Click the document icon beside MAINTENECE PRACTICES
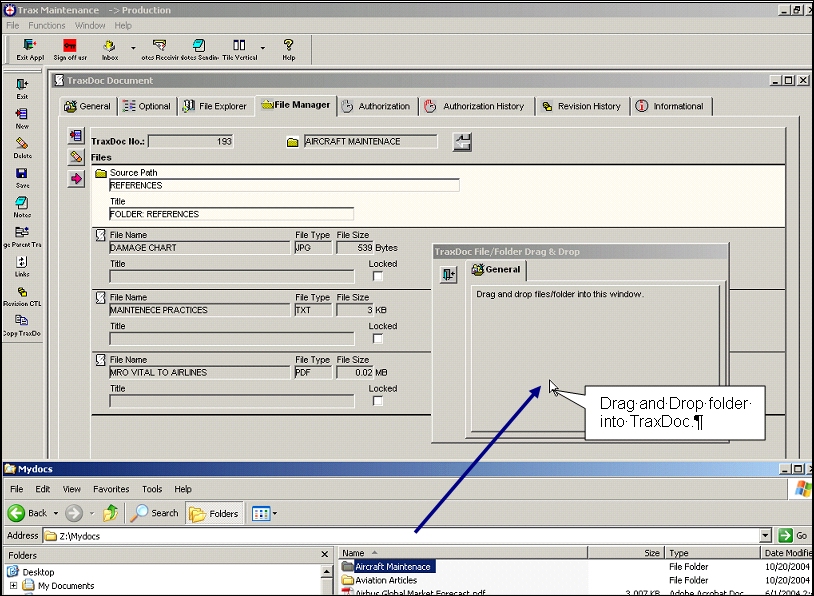Viewport: 814px width, 596px height. 101,298
